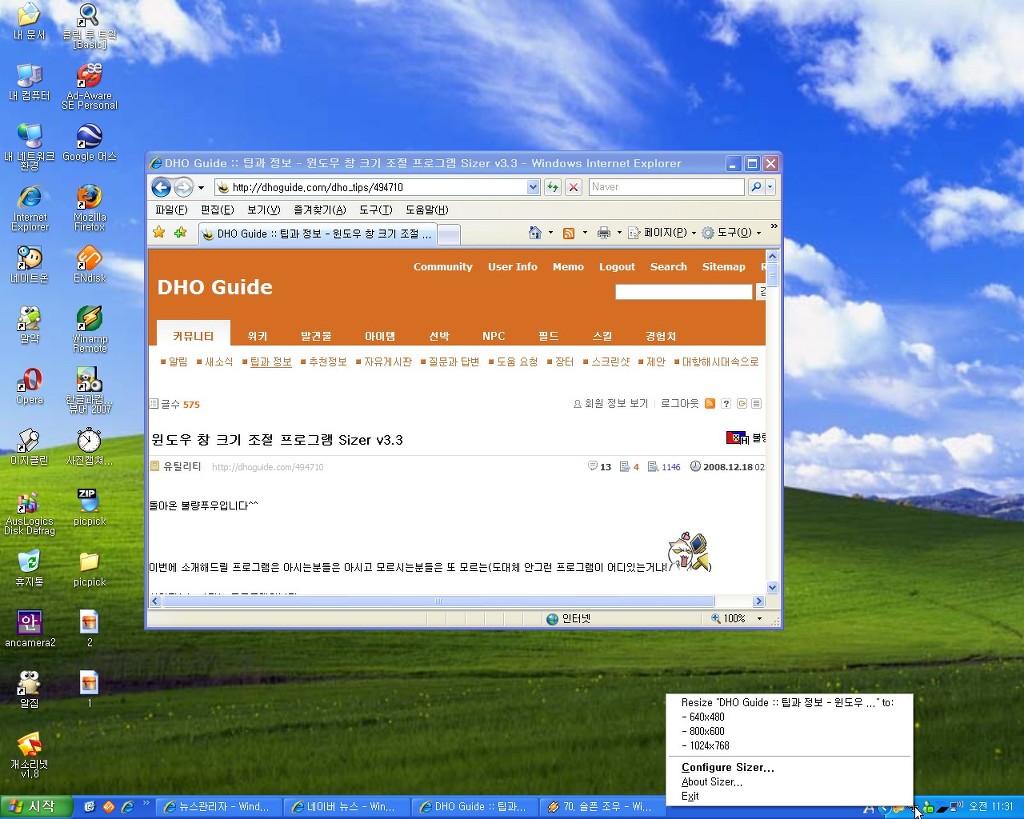Open the recent pages dropdown beside Forward
Screen dimensions: 1024x819
click(x=201, y=187)
